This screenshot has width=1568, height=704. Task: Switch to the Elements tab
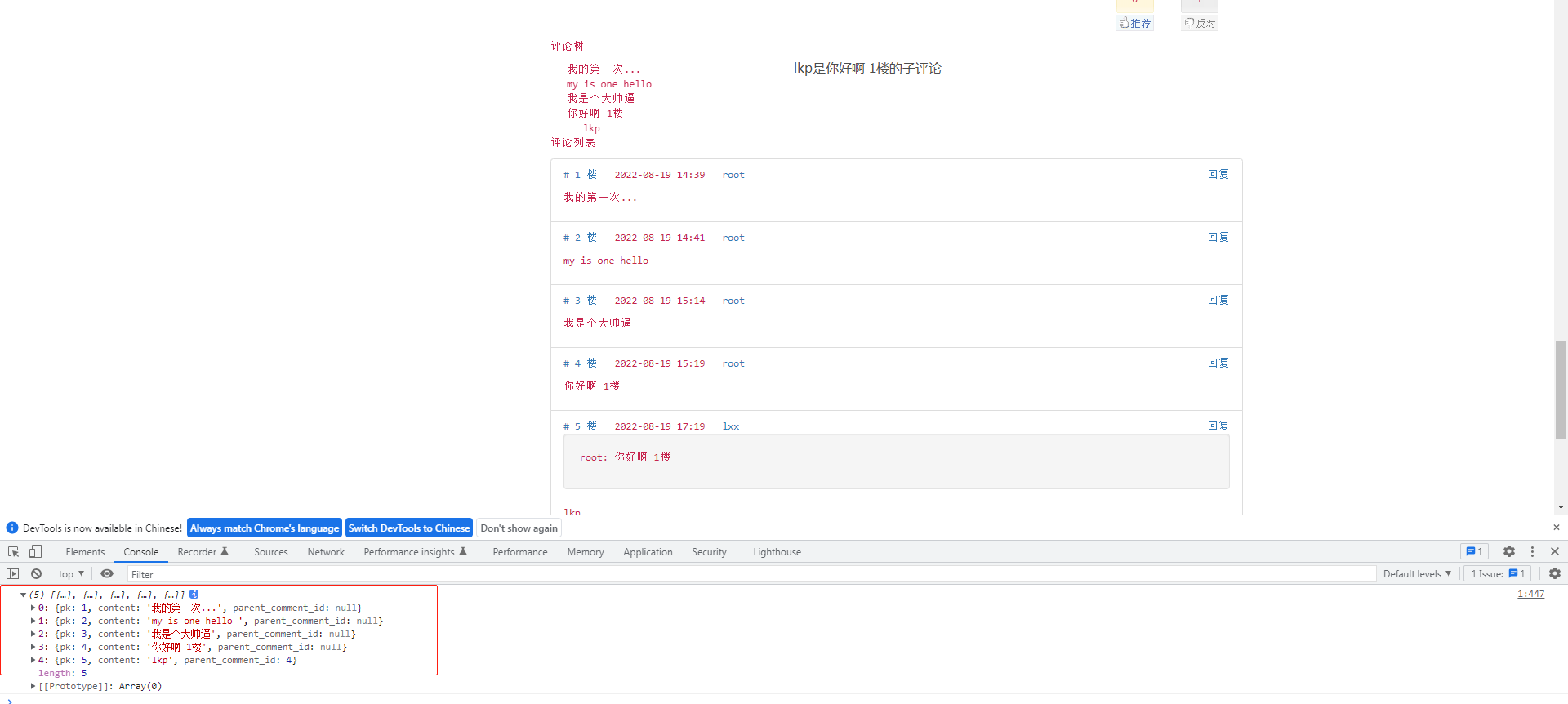[85, 552]
